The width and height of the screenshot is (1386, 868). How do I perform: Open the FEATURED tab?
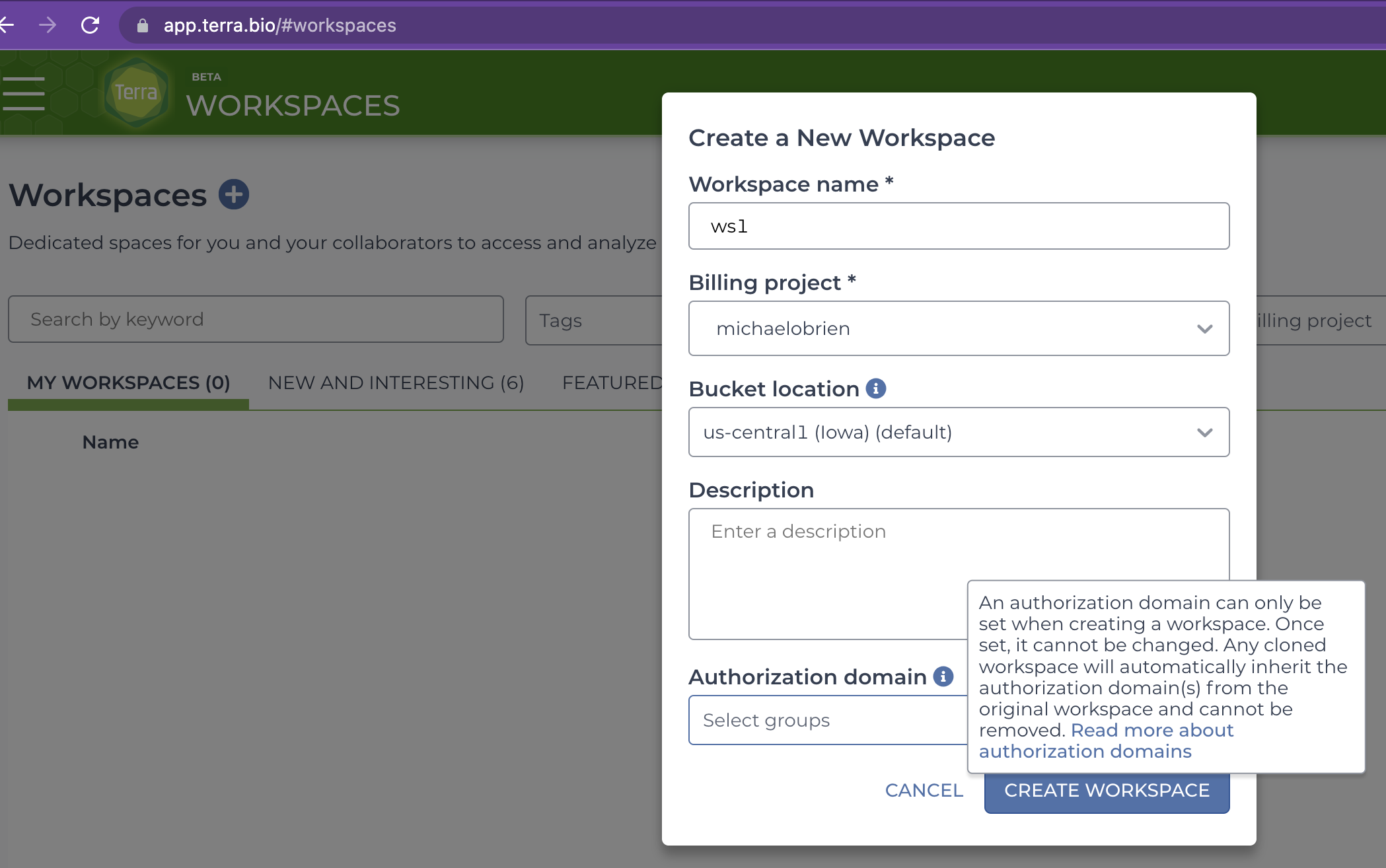coord(611,382)
